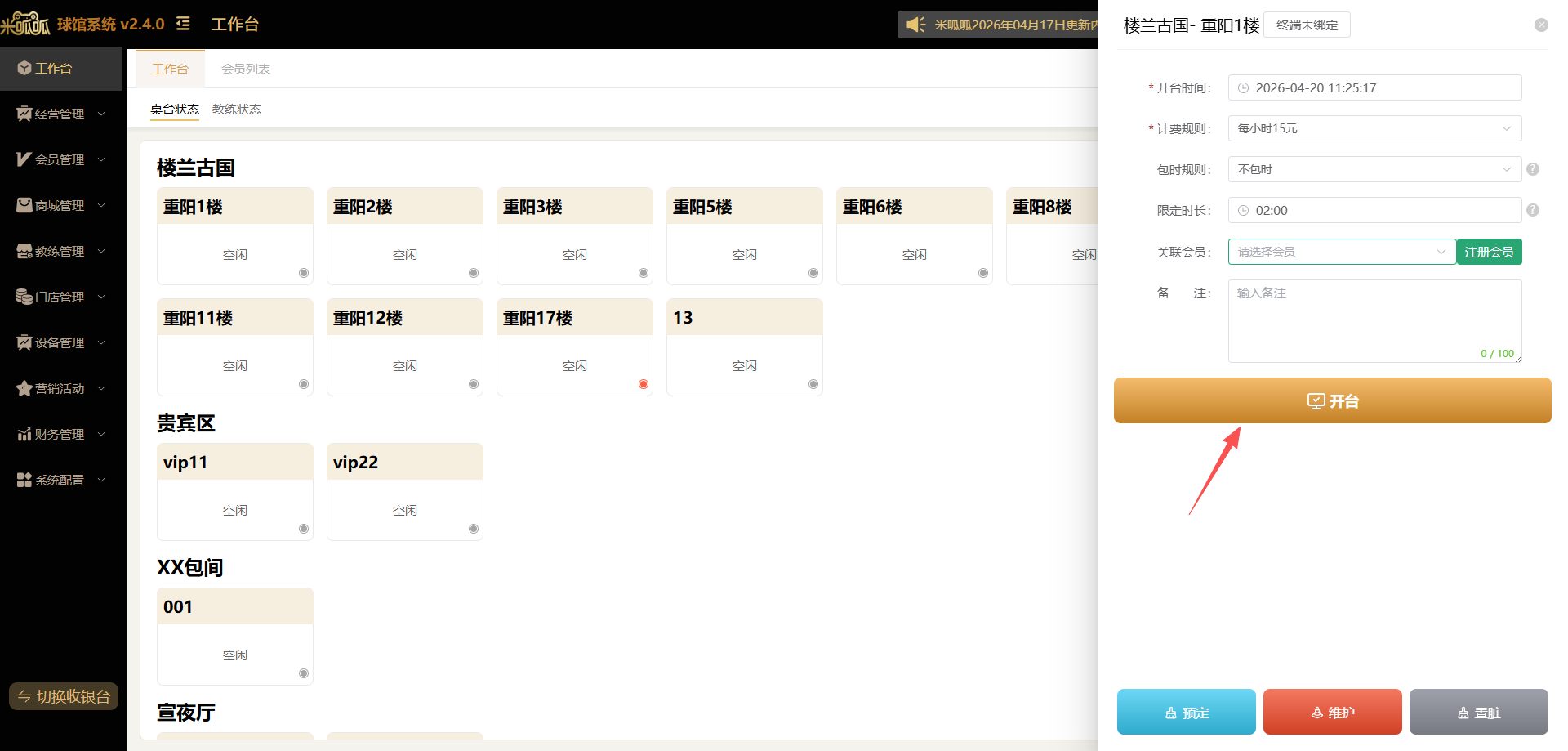
Task: Switch to the 会员列表 tab
Action: click(246, 69)
